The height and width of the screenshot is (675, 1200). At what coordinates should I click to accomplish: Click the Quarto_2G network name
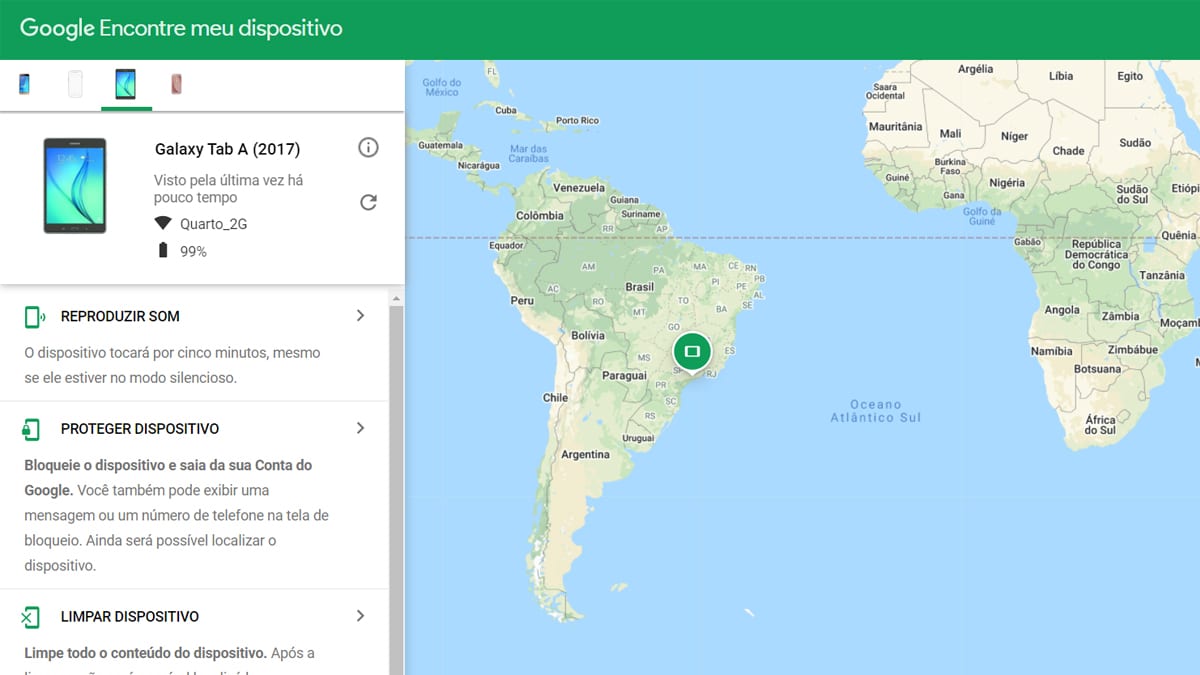(213, 224)
